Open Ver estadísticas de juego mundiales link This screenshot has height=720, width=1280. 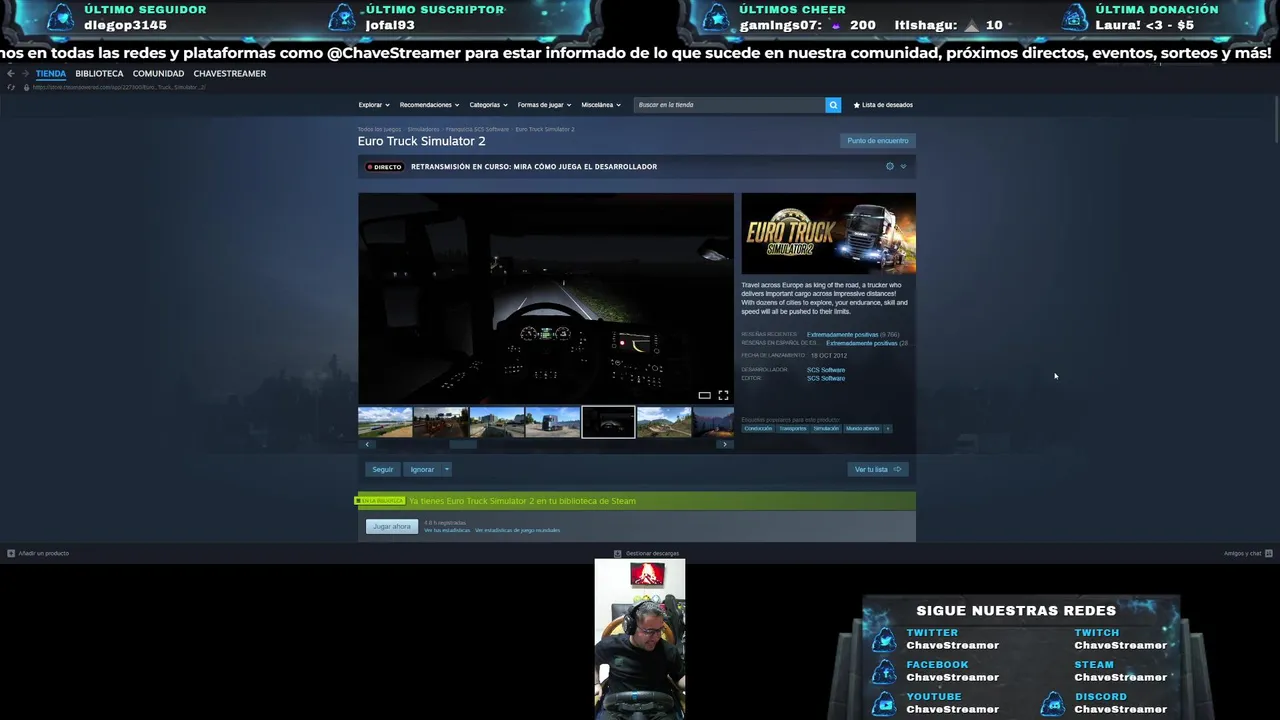pyautogui.click(x=517, y=530)
